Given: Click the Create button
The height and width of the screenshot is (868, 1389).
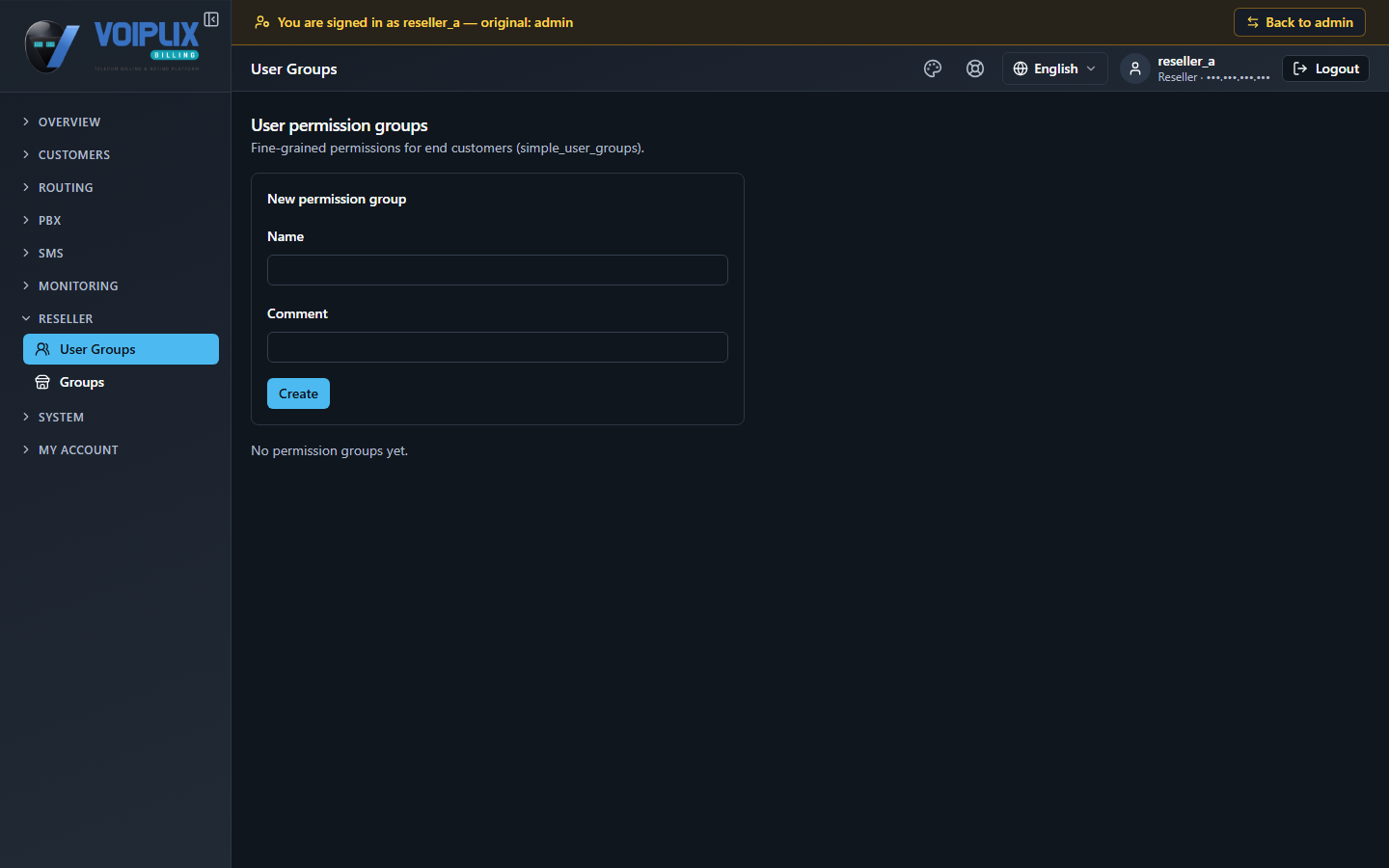Looking at the screenshot, I should 298,393.
